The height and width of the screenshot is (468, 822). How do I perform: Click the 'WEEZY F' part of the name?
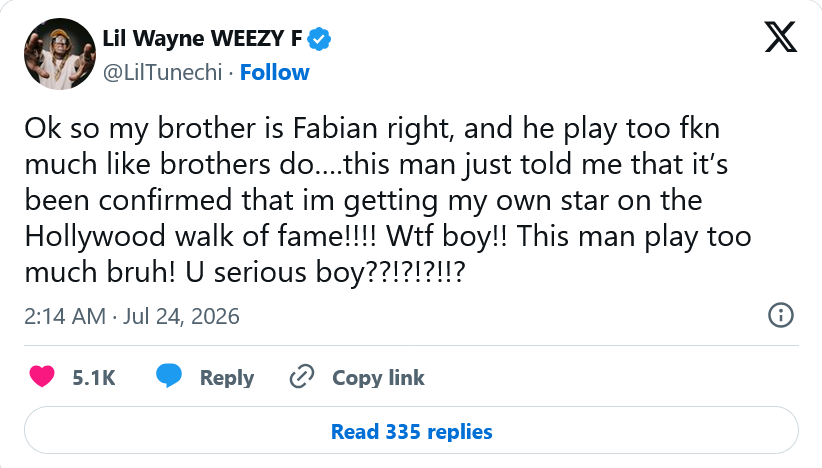tap(256, 39)
